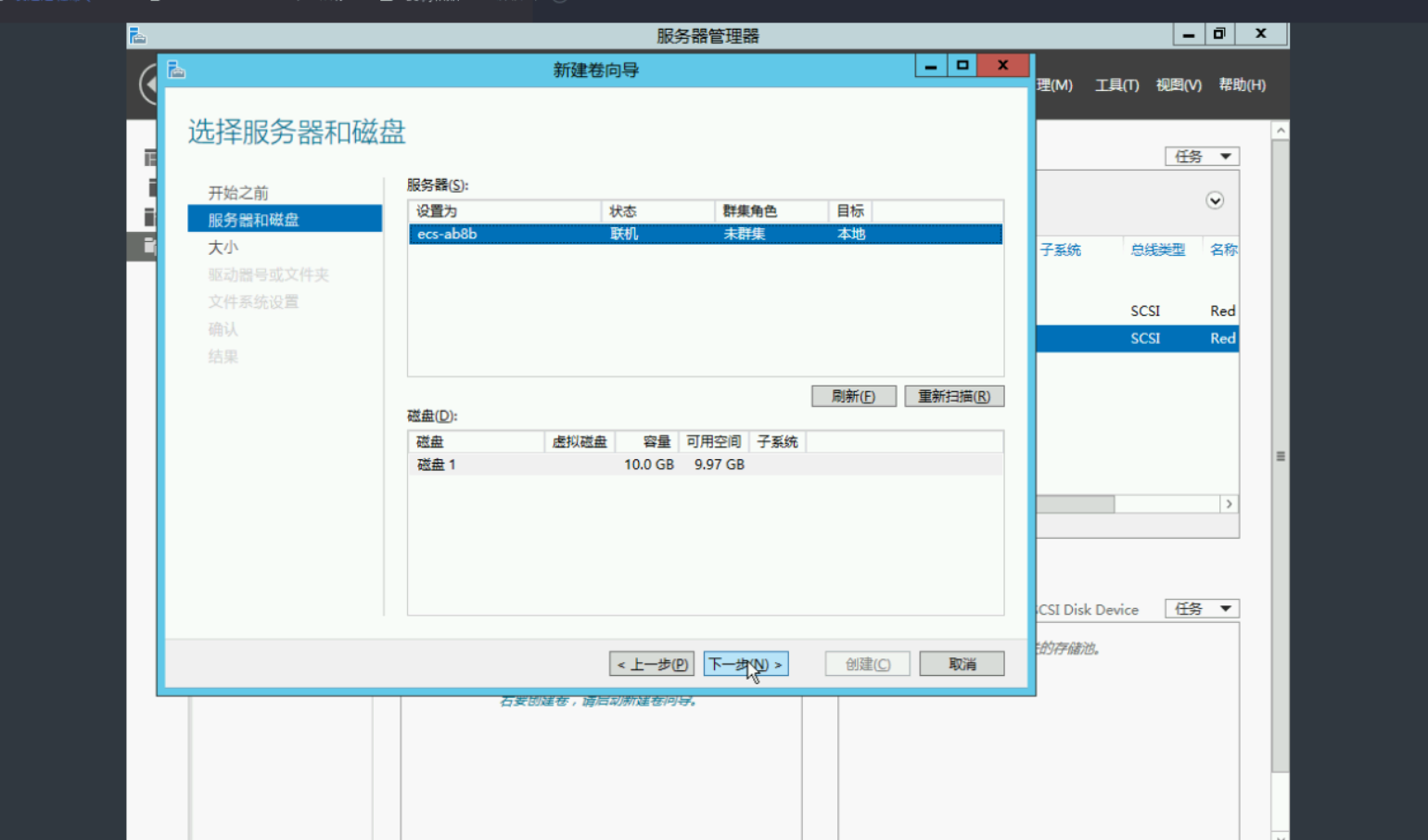1428x840 pixels.
Task: Go to the 开始之前 wizard step
Action: click(238, 193)
